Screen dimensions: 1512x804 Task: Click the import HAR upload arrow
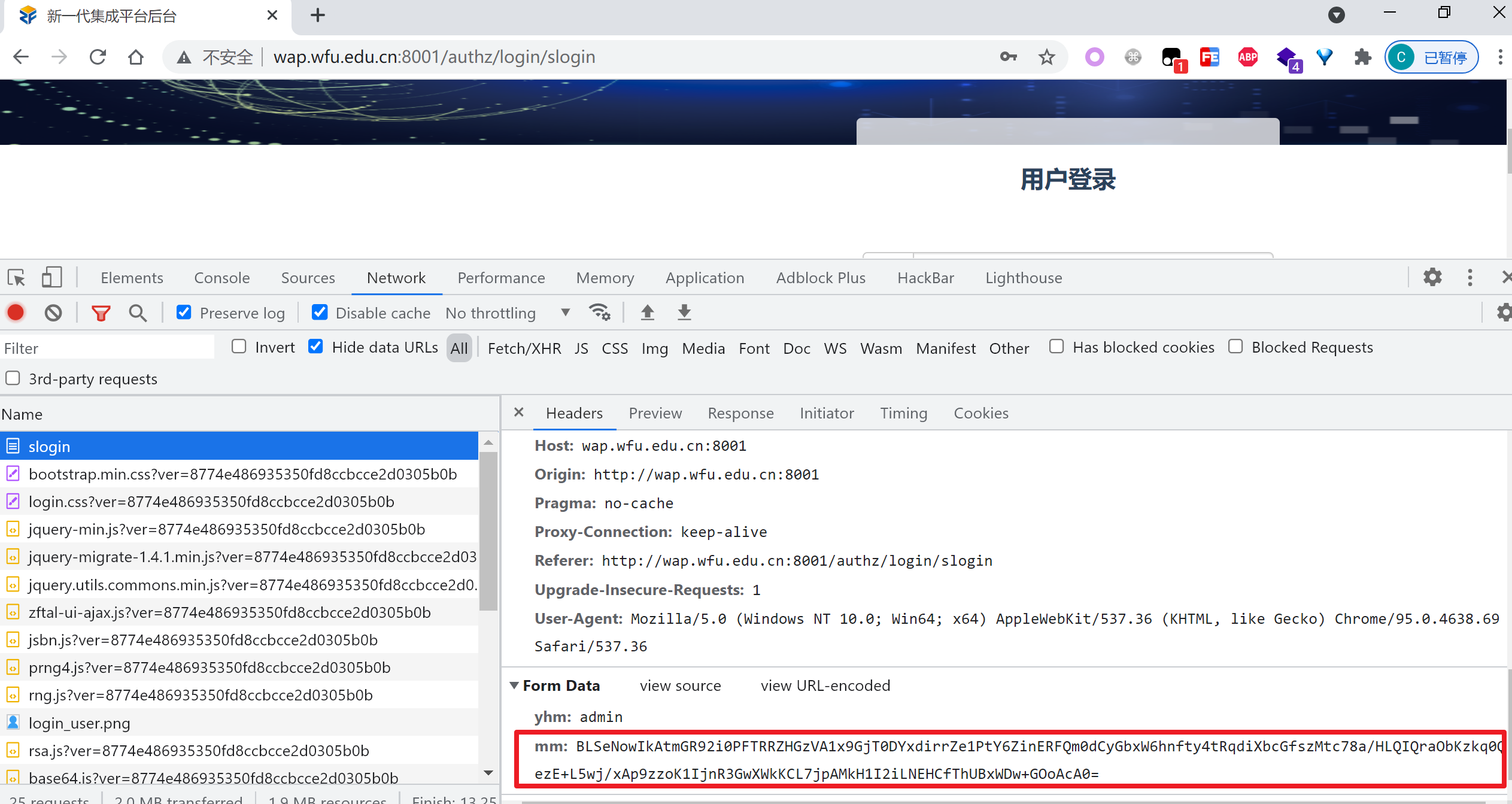point(647,313)
